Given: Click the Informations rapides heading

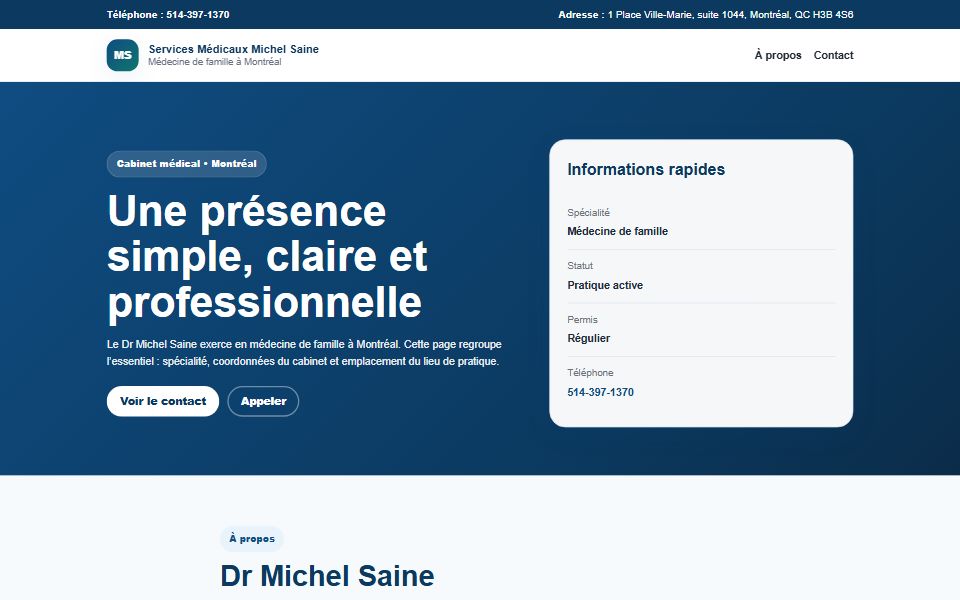Looking at the screenshot, I should [x=646, y=169].
